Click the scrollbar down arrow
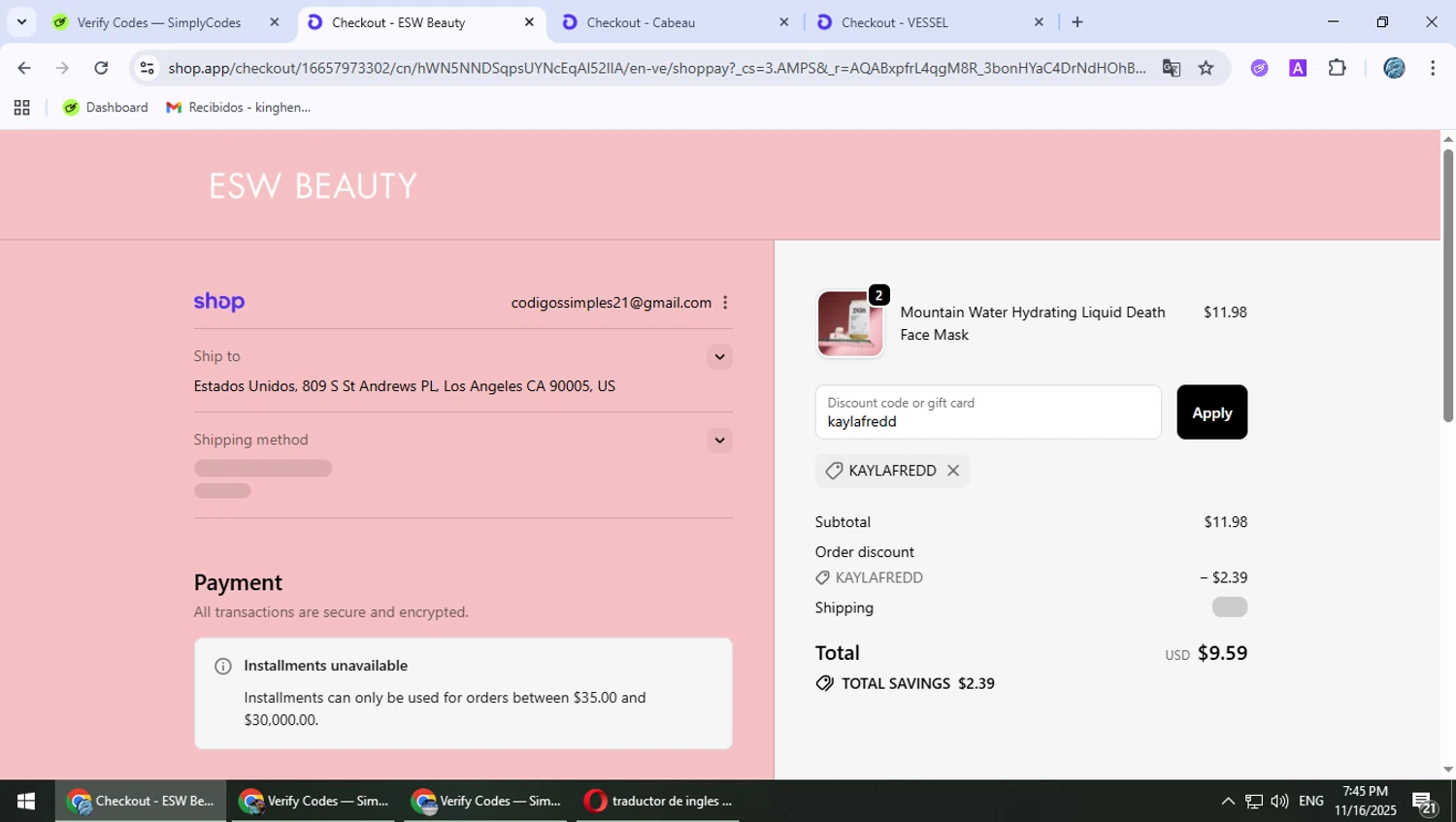The width and height of the screenshot is (1456, 822). point(1447,770)
